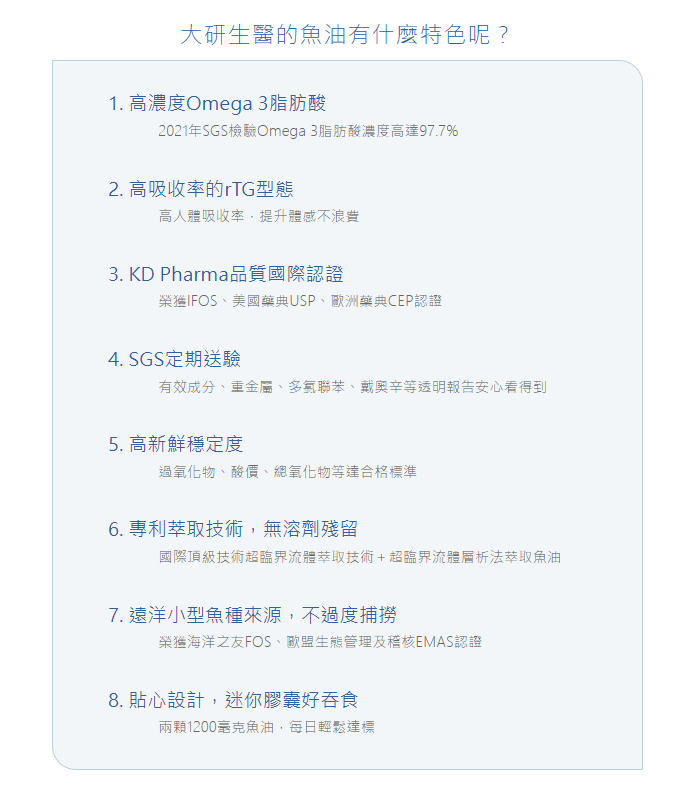Click the 有效成分、重金屬、多氯聯苯 description line
This screenshot has width=692, height=800.
[x=352, y=387]
